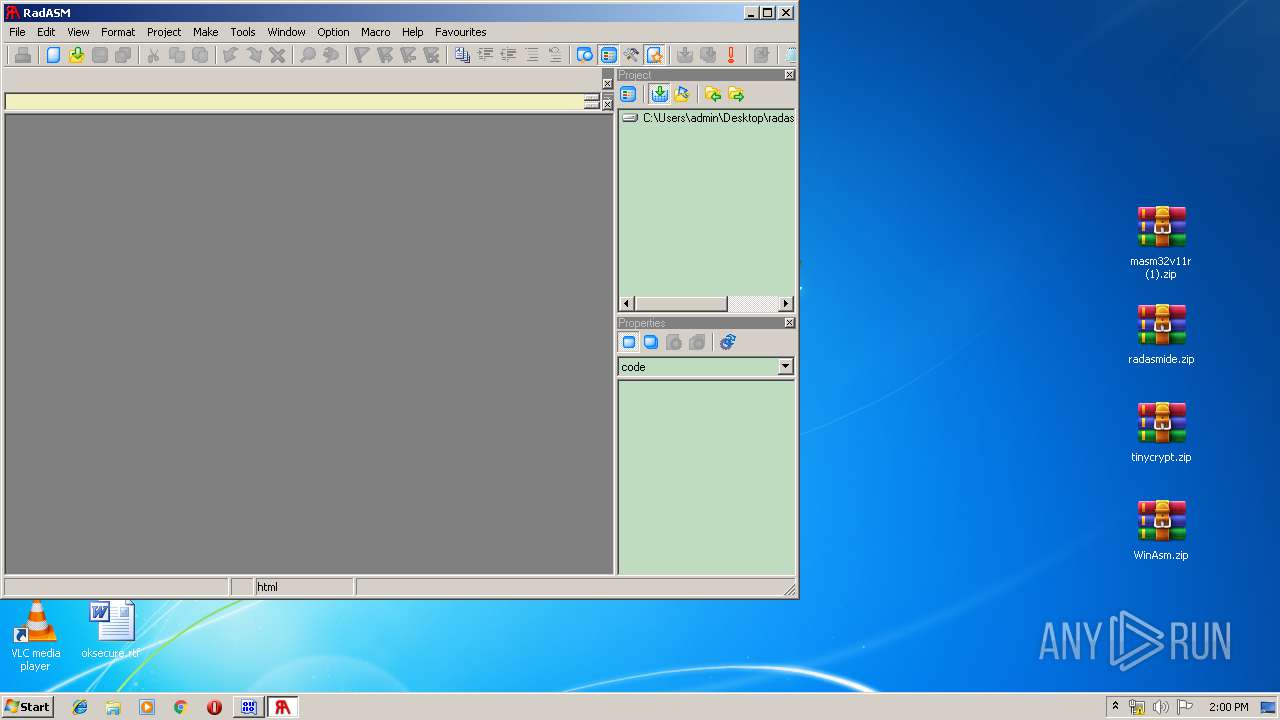Select WinAsm.zip on the desktop
This screenshot has height=720, width=1280.
[1161, 531]
